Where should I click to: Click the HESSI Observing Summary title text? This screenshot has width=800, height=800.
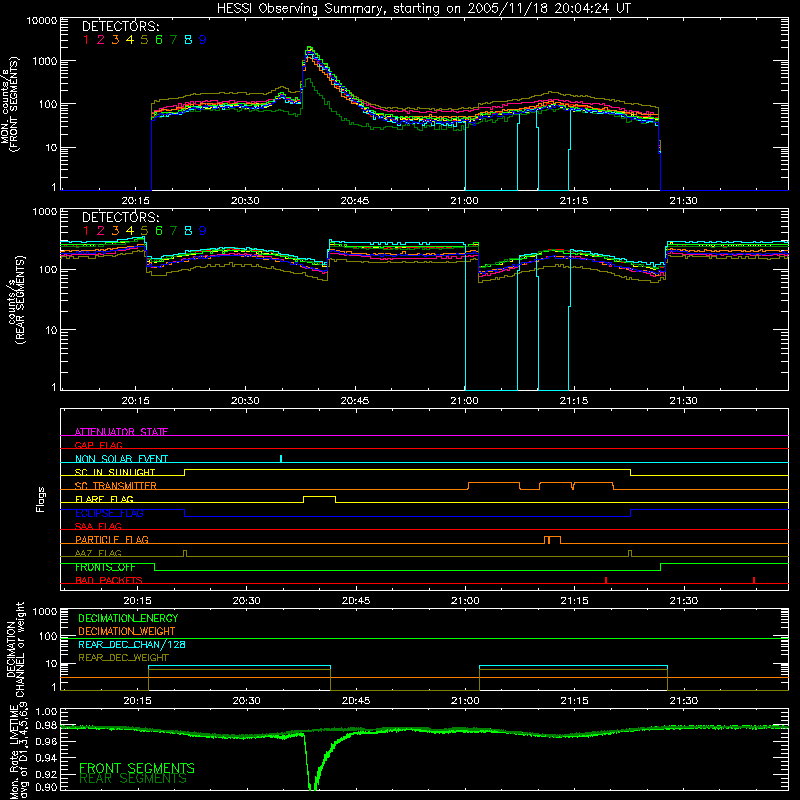(423, 9)
